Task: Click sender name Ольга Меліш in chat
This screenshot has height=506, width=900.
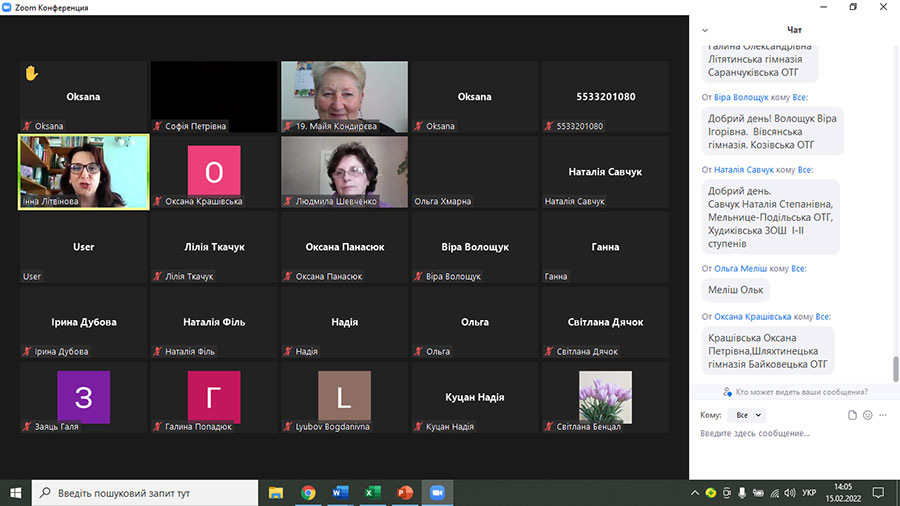Action: coord(740,268)
